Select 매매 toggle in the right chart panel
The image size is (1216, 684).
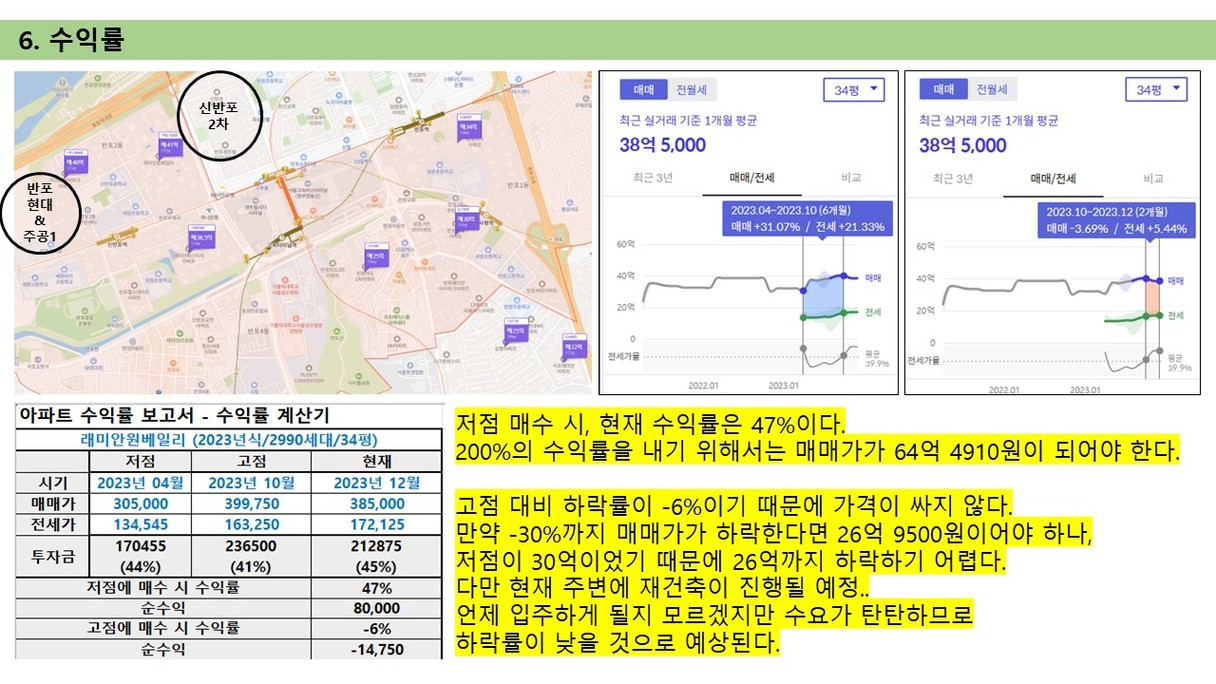[x=943, y=89]
